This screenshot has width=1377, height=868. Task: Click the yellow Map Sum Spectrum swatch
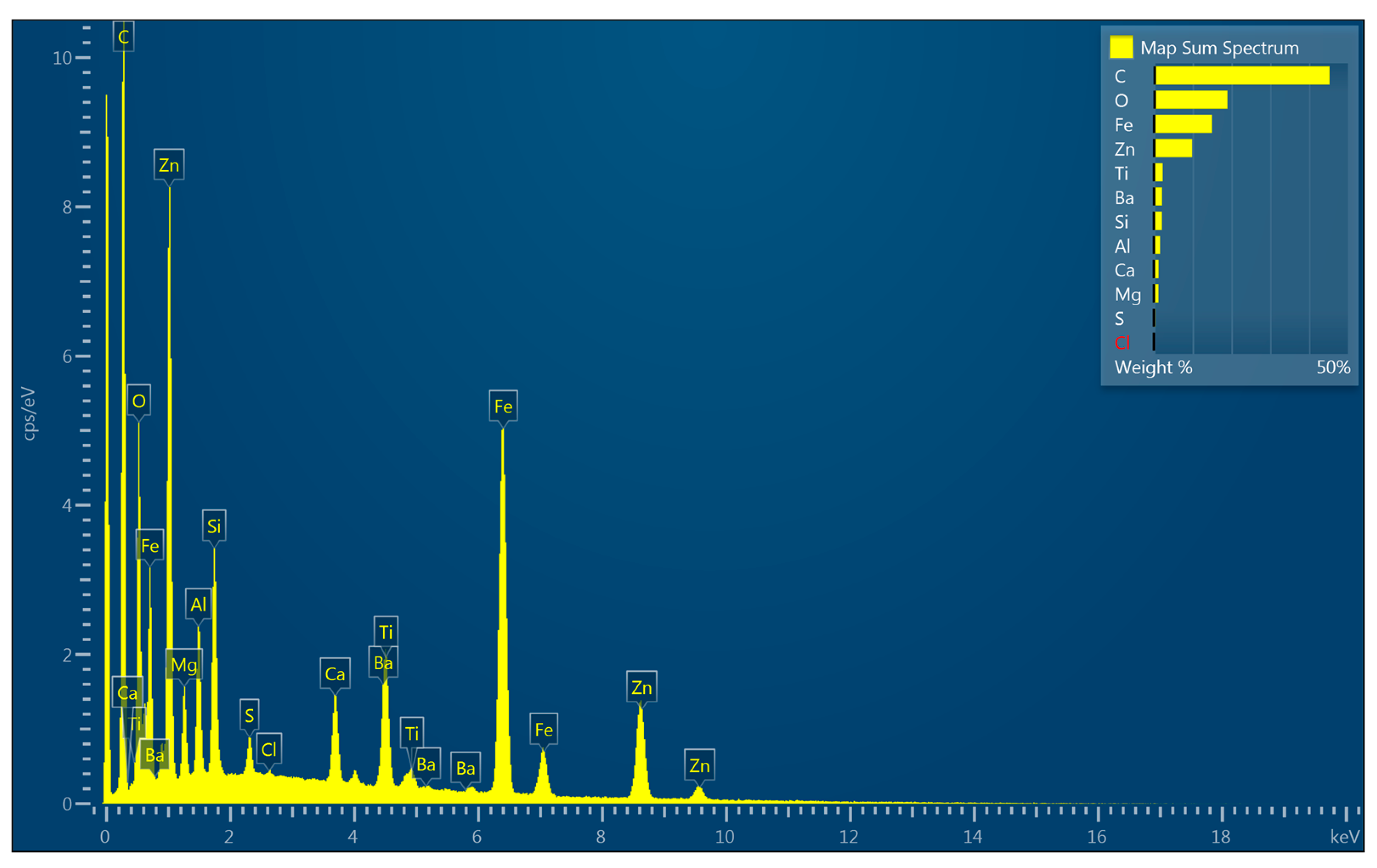tap(1121, 47)
